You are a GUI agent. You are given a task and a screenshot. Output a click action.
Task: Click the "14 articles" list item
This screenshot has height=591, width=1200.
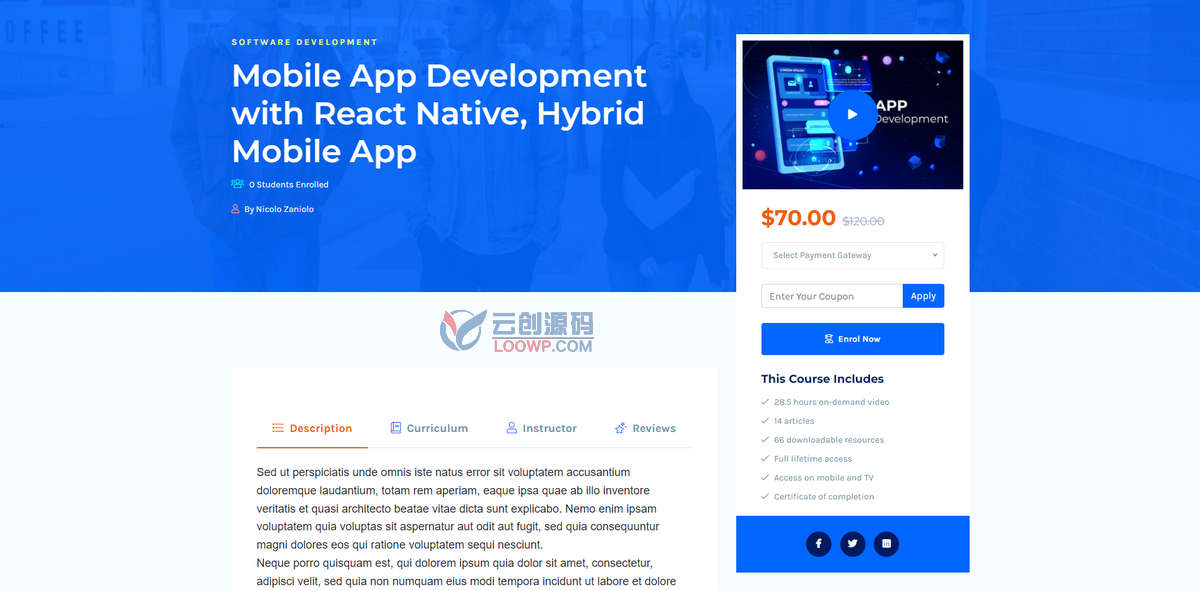(x=794, y=421)
